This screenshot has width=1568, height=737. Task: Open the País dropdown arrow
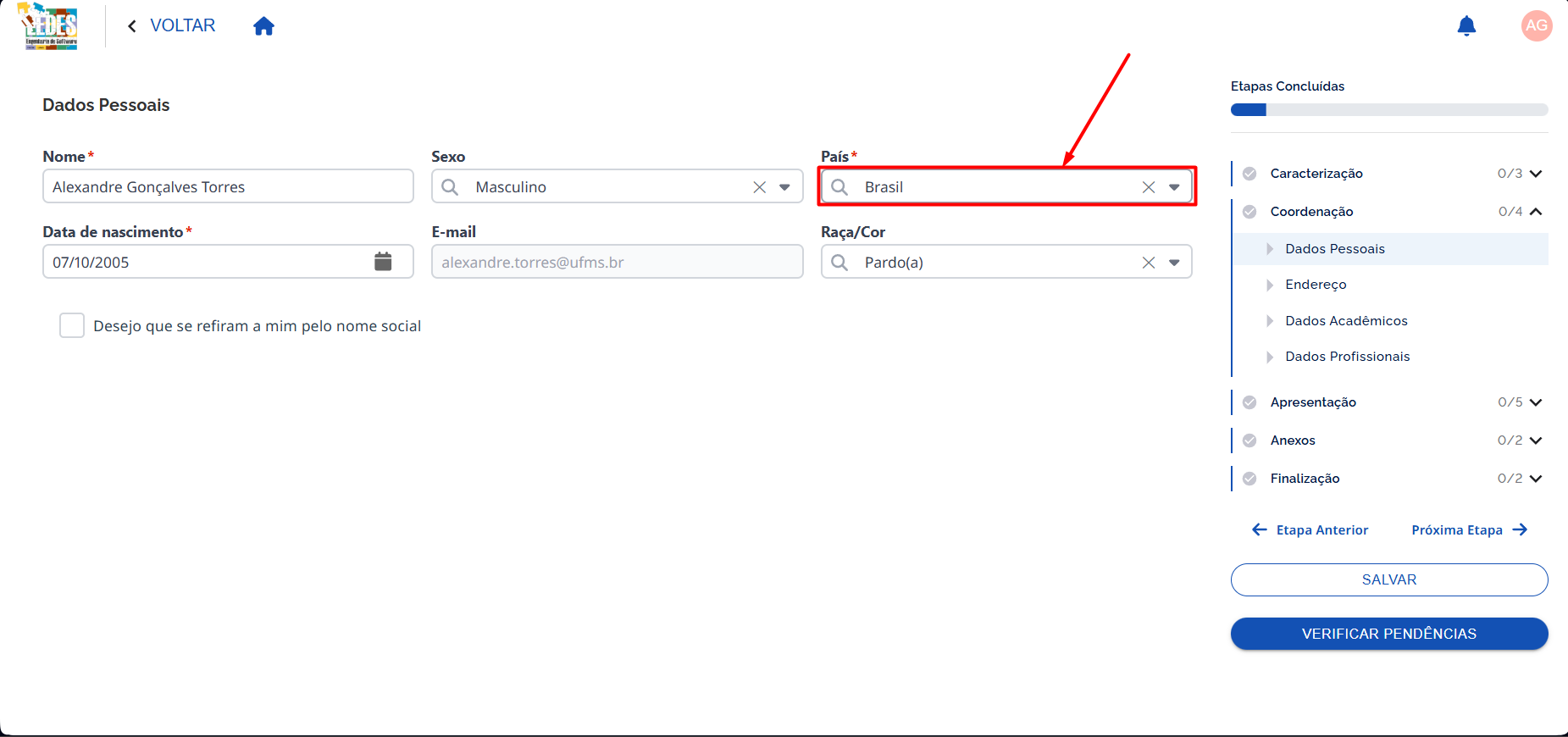click(1174, 187)
